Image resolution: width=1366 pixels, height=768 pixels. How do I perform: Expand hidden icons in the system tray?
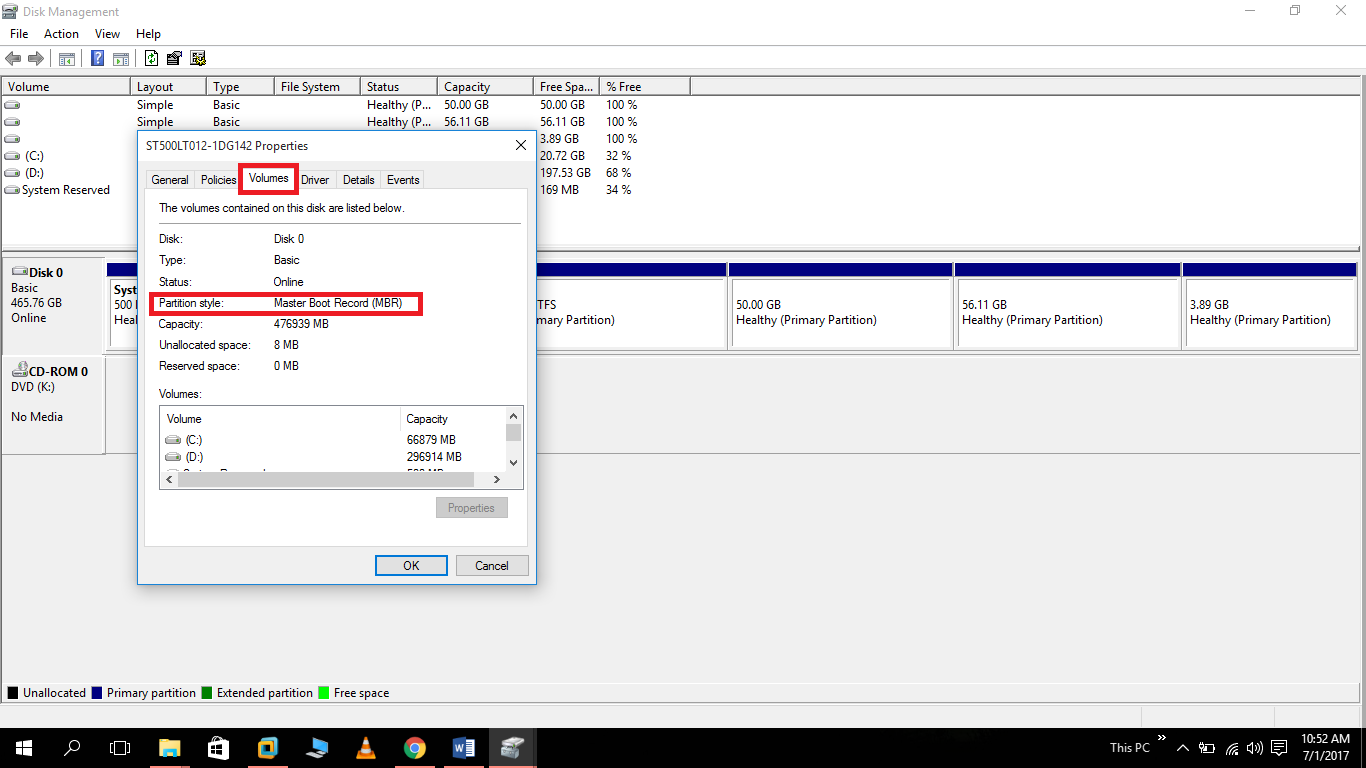coord(1182,747)
